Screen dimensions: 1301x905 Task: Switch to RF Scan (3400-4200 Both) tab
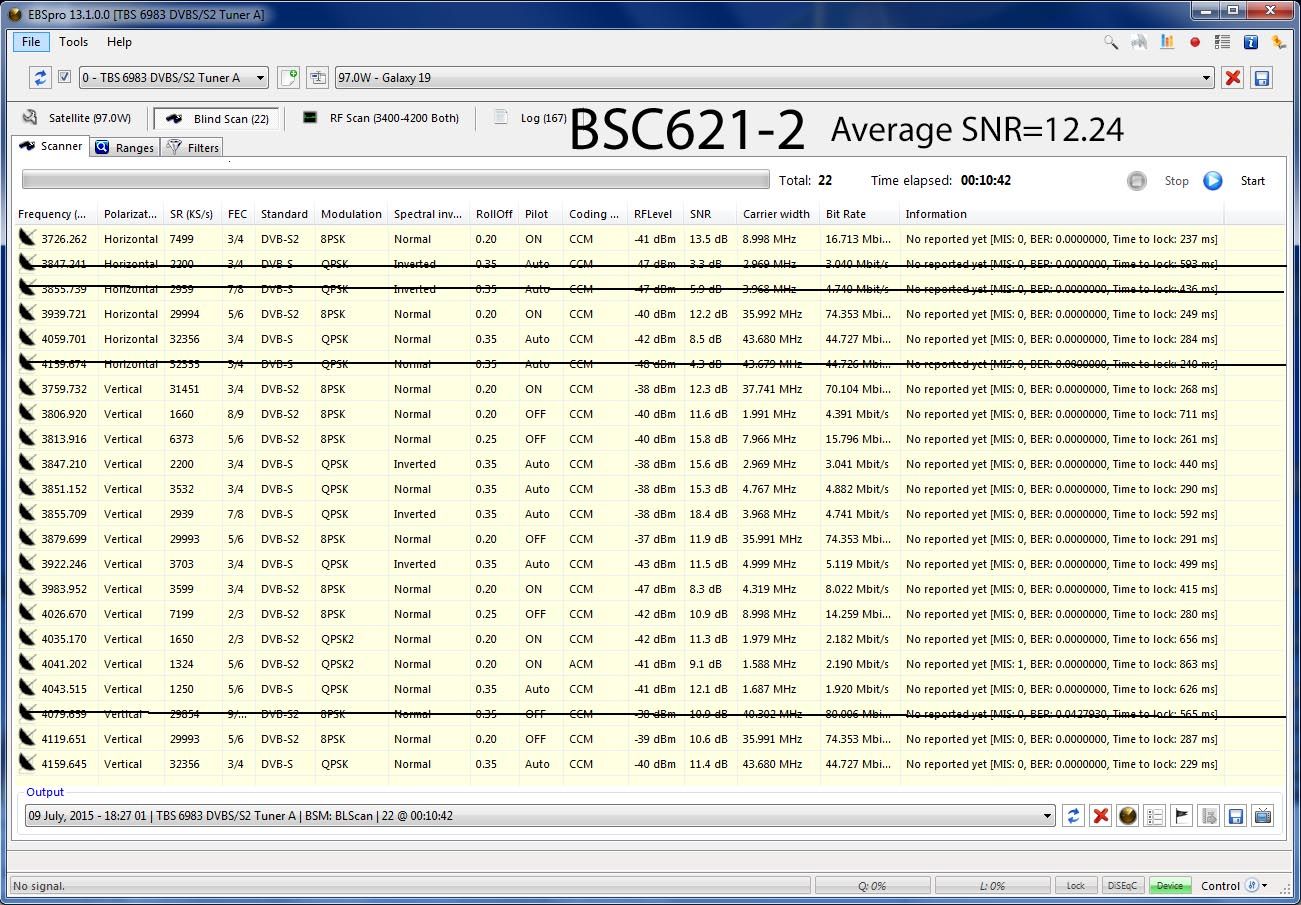pyautogui.click(x=381, y=118)
